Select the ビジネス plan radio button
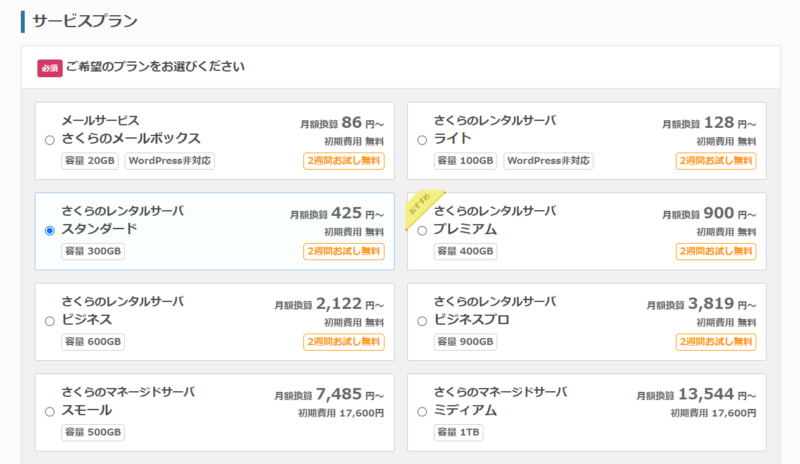The width and height of the screenshot is (800, 464). pos(49,321)
